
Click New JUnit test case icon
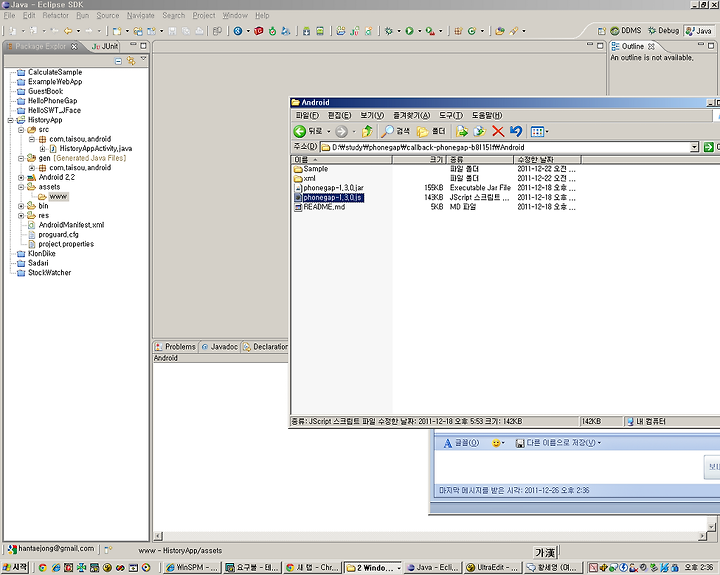[354, 31]
